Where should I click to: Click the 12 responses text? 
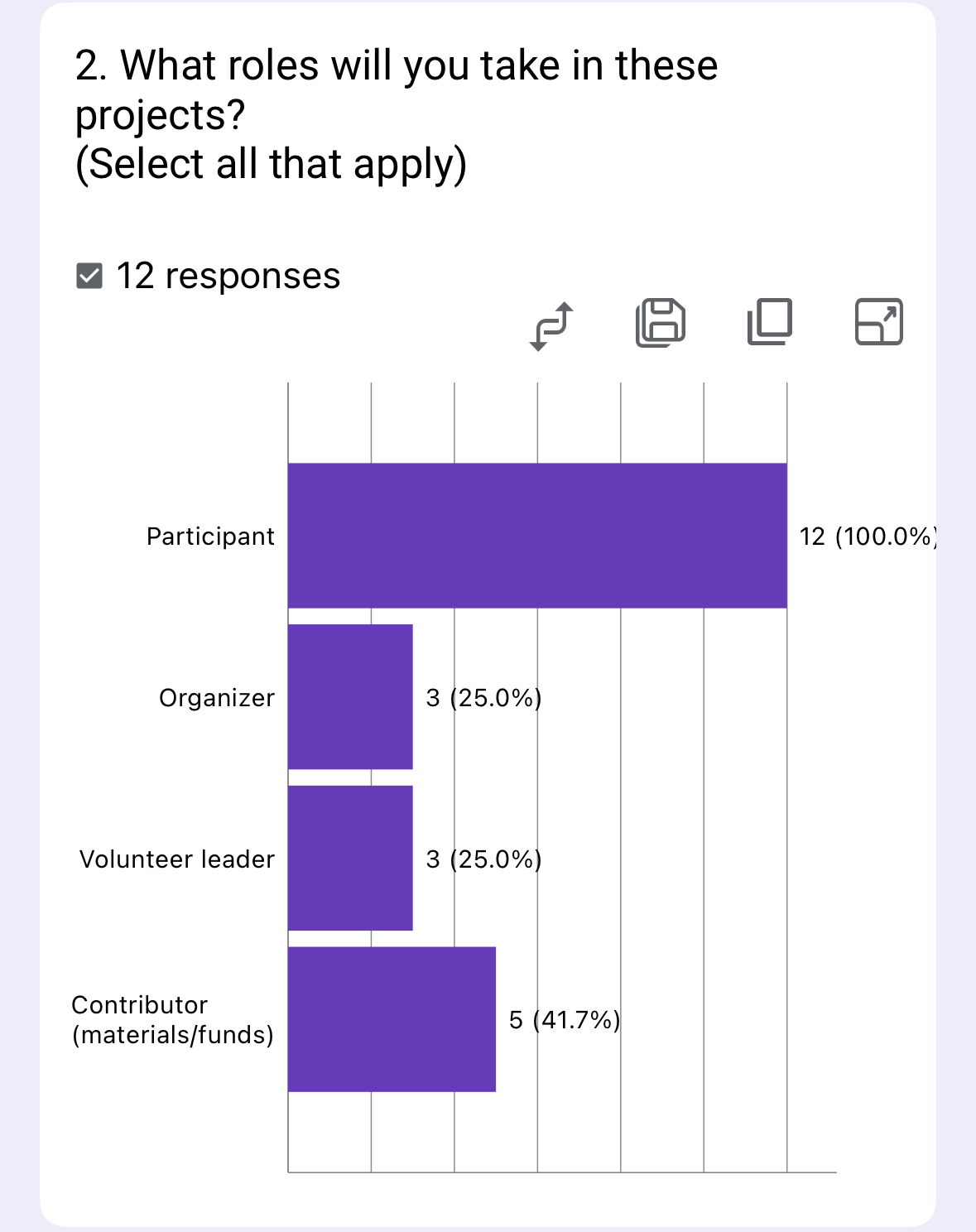(x=228, y=277)
